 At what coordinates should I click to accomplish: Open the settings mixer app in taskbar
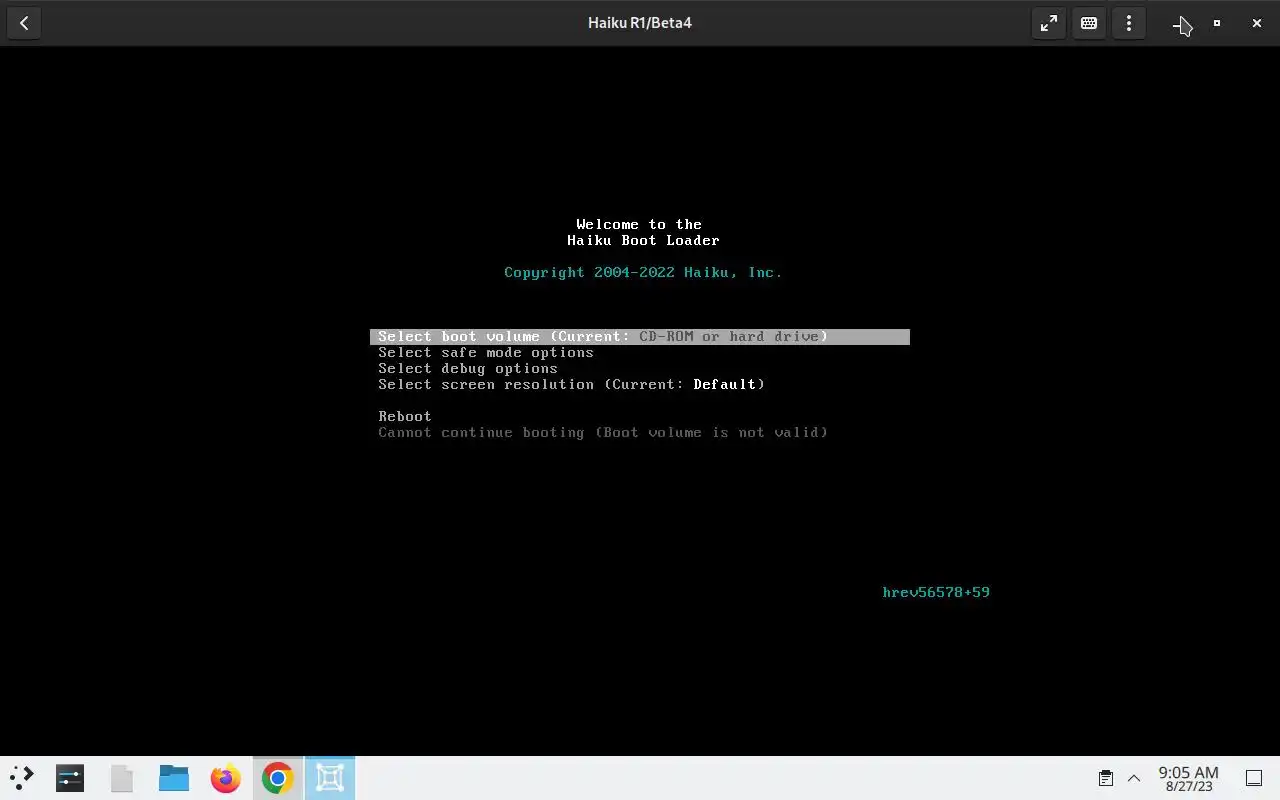[x=70, y=778]
